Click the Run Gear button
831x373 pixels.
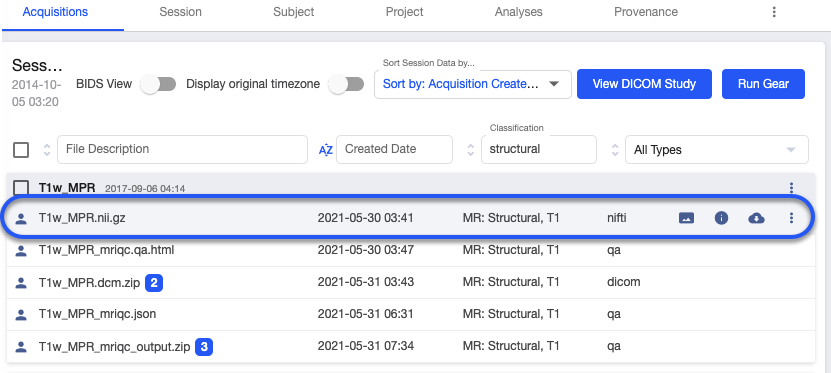pyautogui.click(x=763, y=84)
